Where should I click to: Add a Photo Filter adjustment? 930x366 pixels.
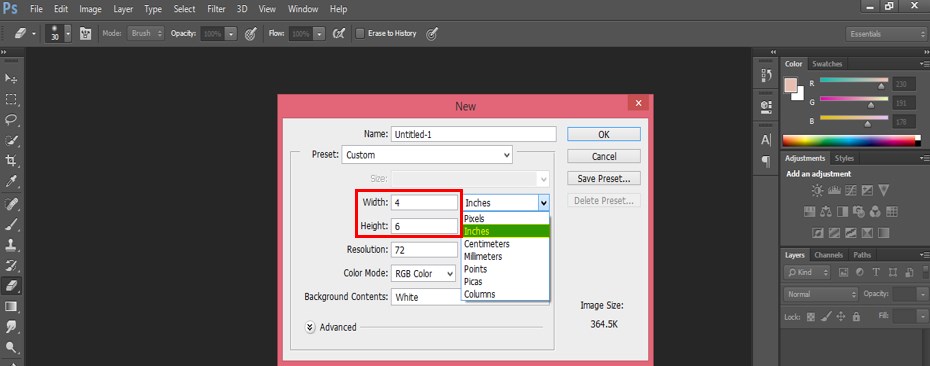858,211
